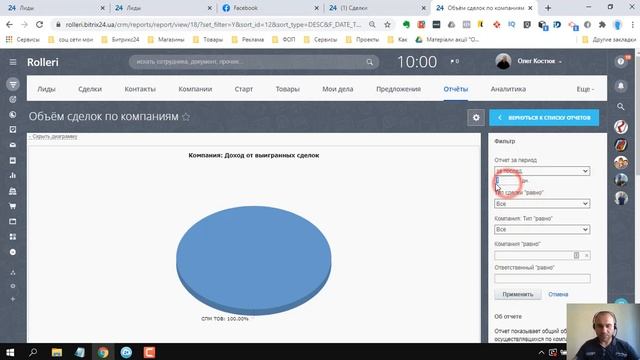The height and width of the screenshot is (360, 640).
Task: Click the browser address bar
Action: tap(212, 24)
